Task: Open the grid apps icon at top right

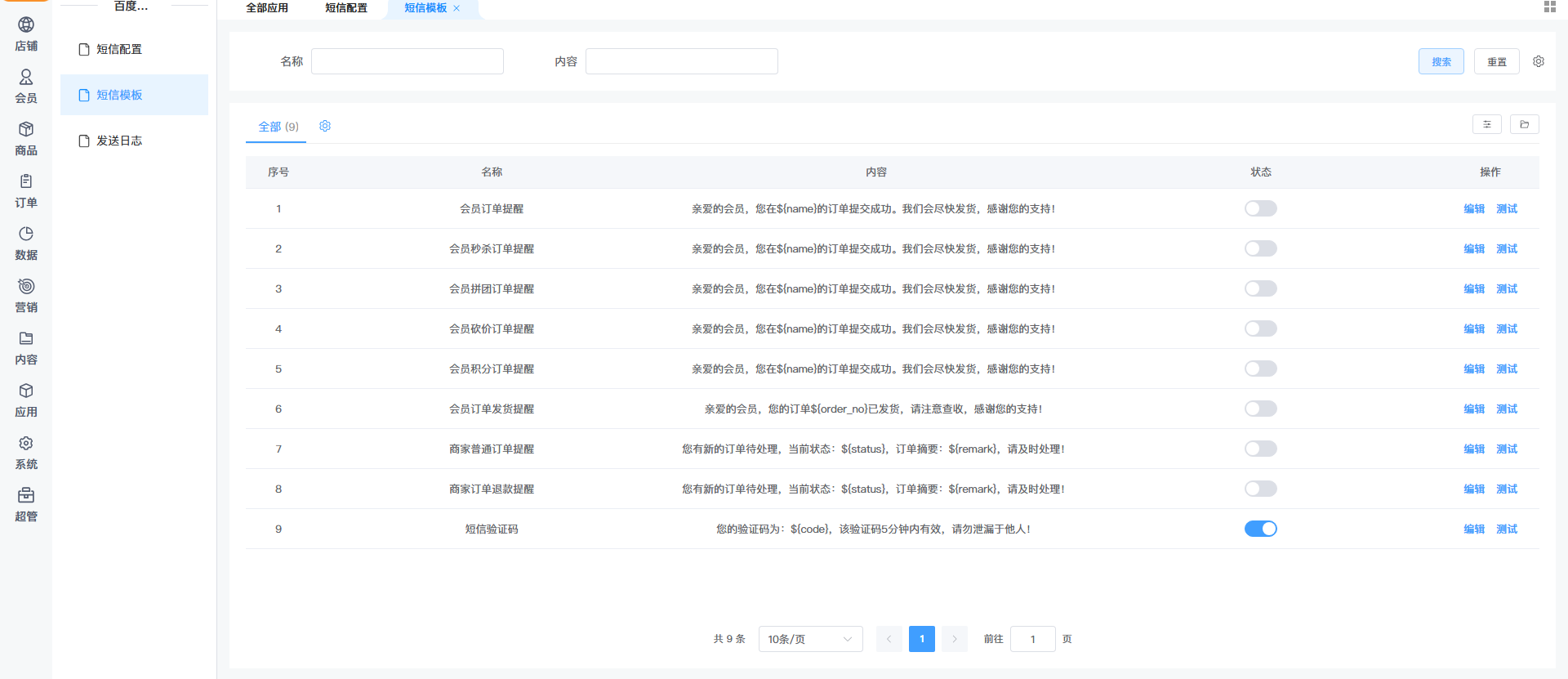Action: [x=1549, y=7]
